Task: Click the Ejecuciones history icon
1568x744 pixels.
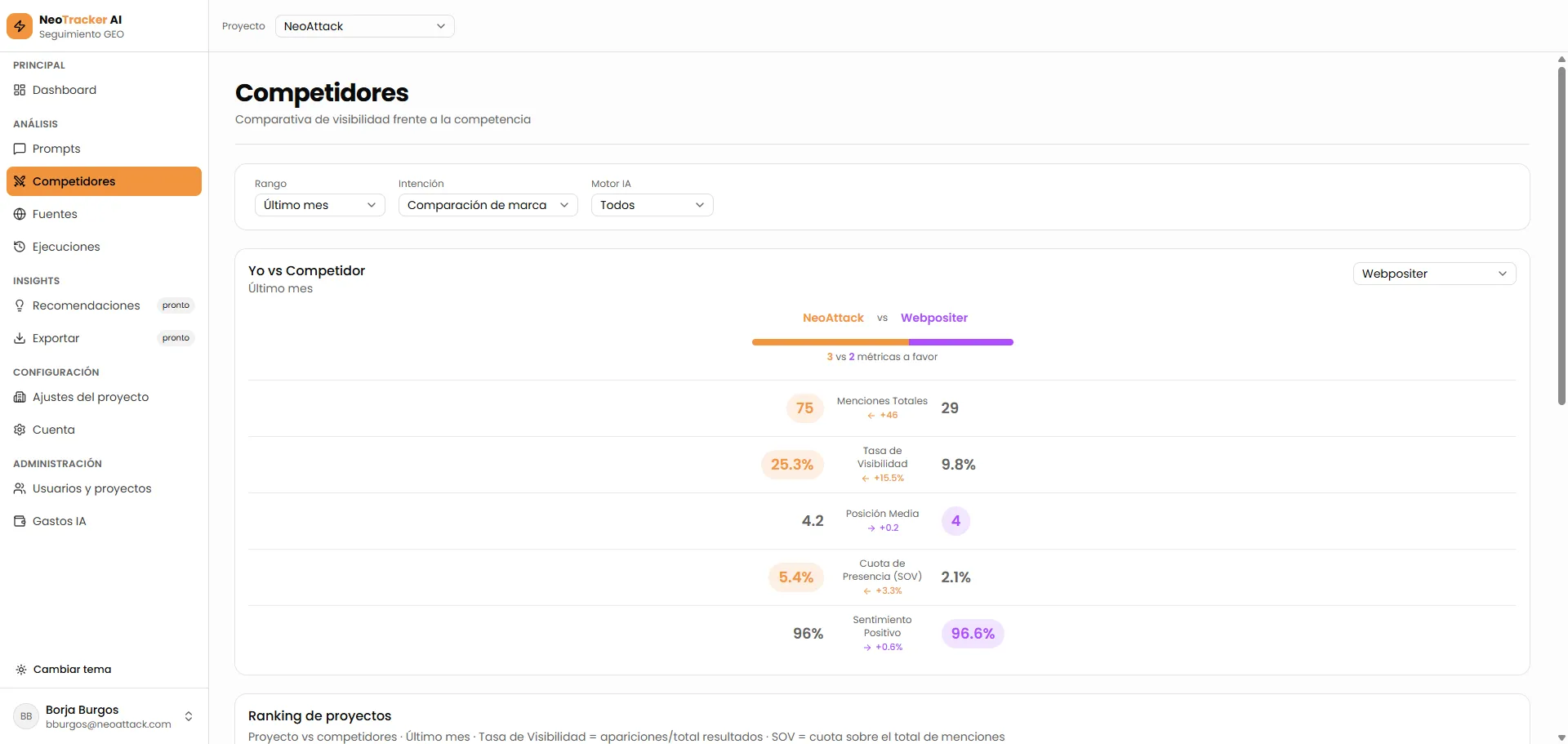Action: point(20,247)
